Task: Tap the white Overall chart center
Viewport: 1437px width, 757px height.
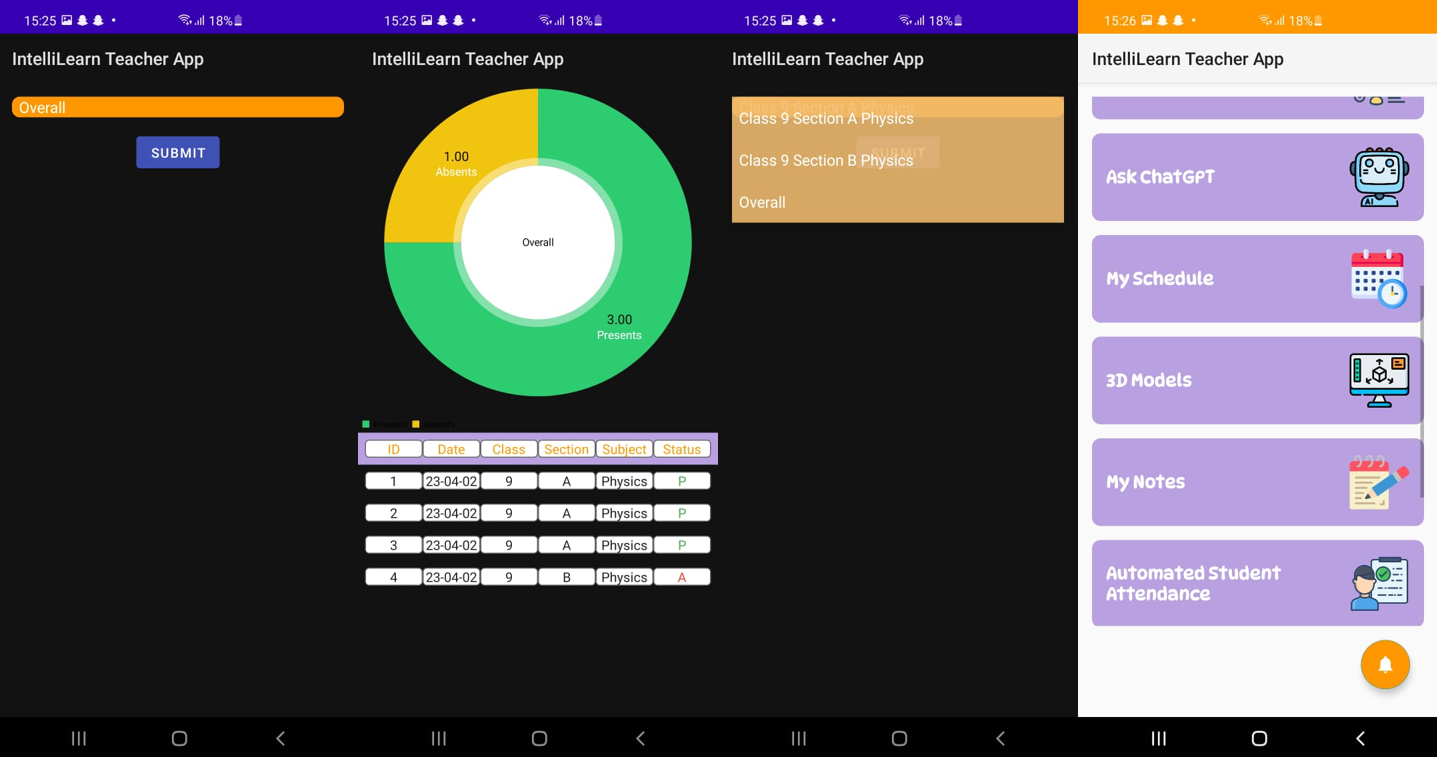Action: (x=538, y=243)
